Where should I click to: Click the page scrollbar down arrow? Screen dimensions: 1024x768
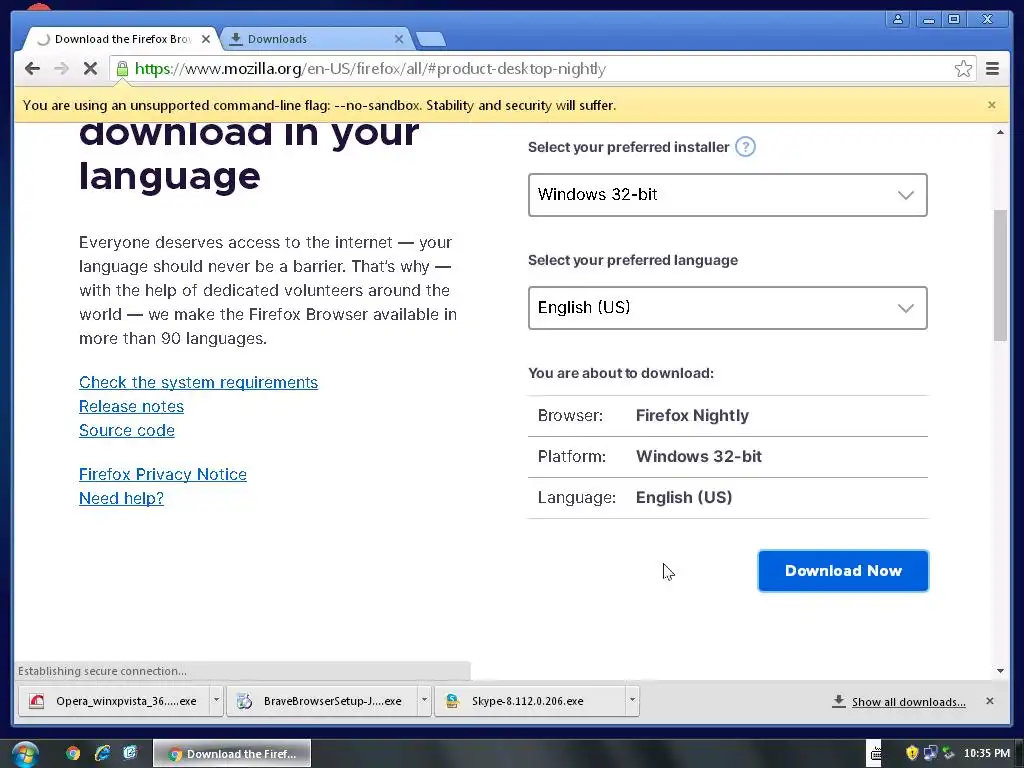pos(1000,671)
